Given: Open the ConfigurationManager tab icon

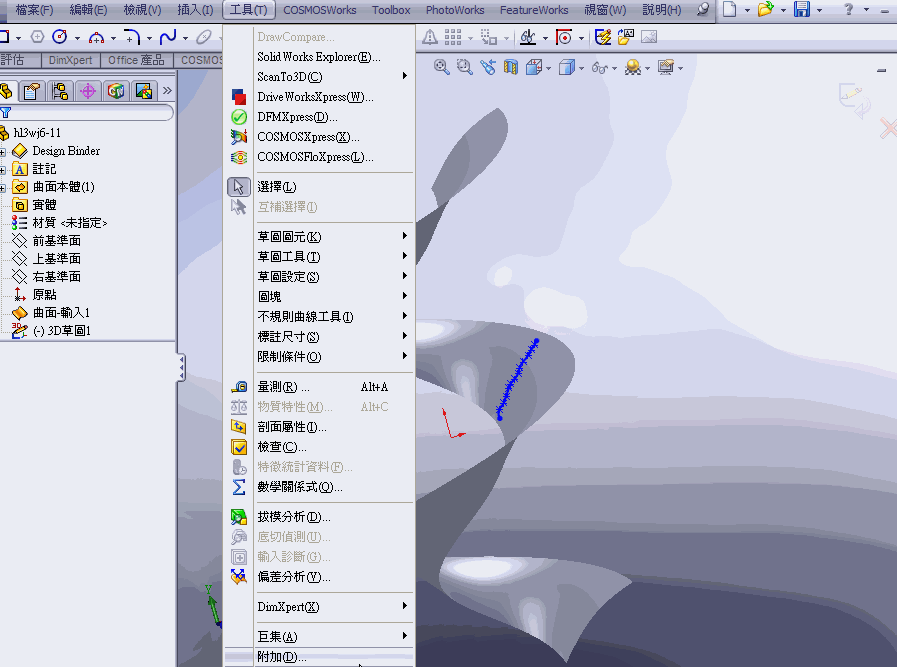Looking at the screenshot, I should [x=60, y=91].
